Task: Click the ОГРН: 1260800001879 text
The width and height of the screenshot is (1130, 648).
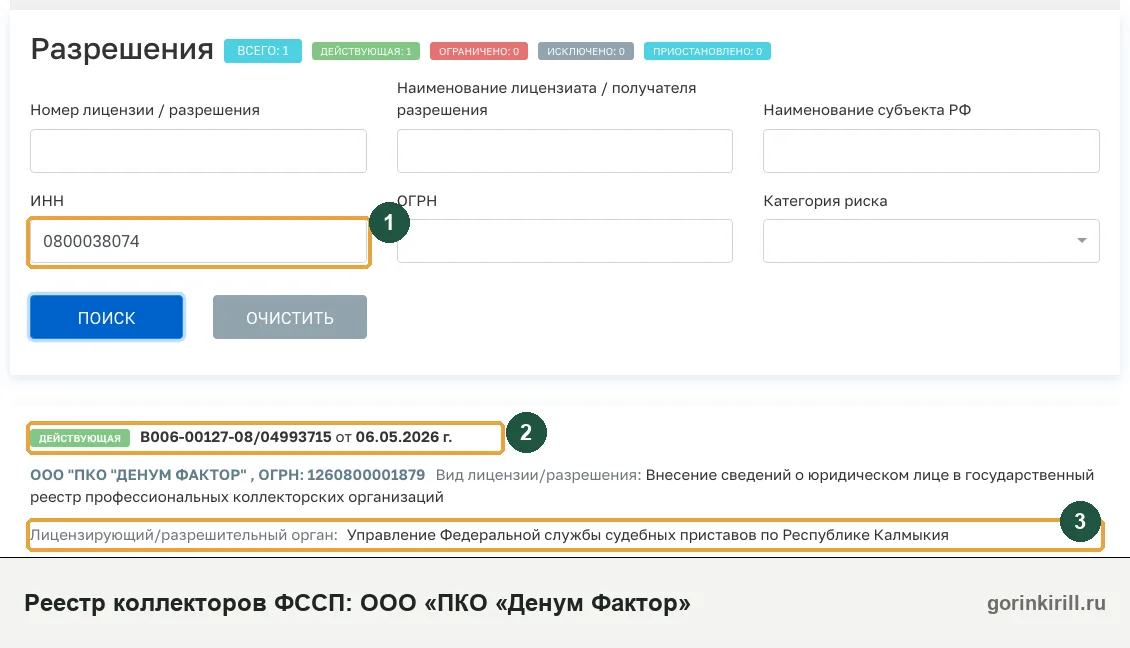Action: pyautogui.click(x=342, y=475)
